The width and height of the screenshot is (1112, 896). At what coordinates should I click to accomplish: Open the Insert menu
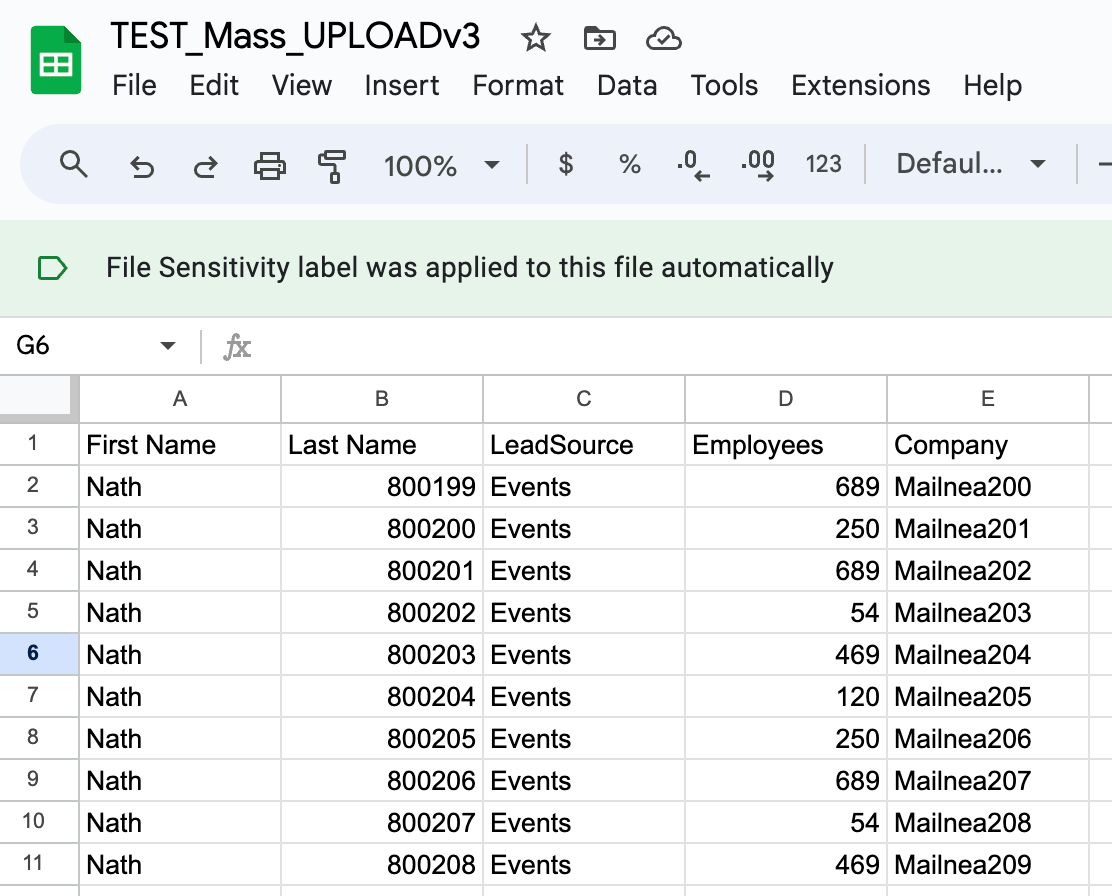(x=401, y=86)
